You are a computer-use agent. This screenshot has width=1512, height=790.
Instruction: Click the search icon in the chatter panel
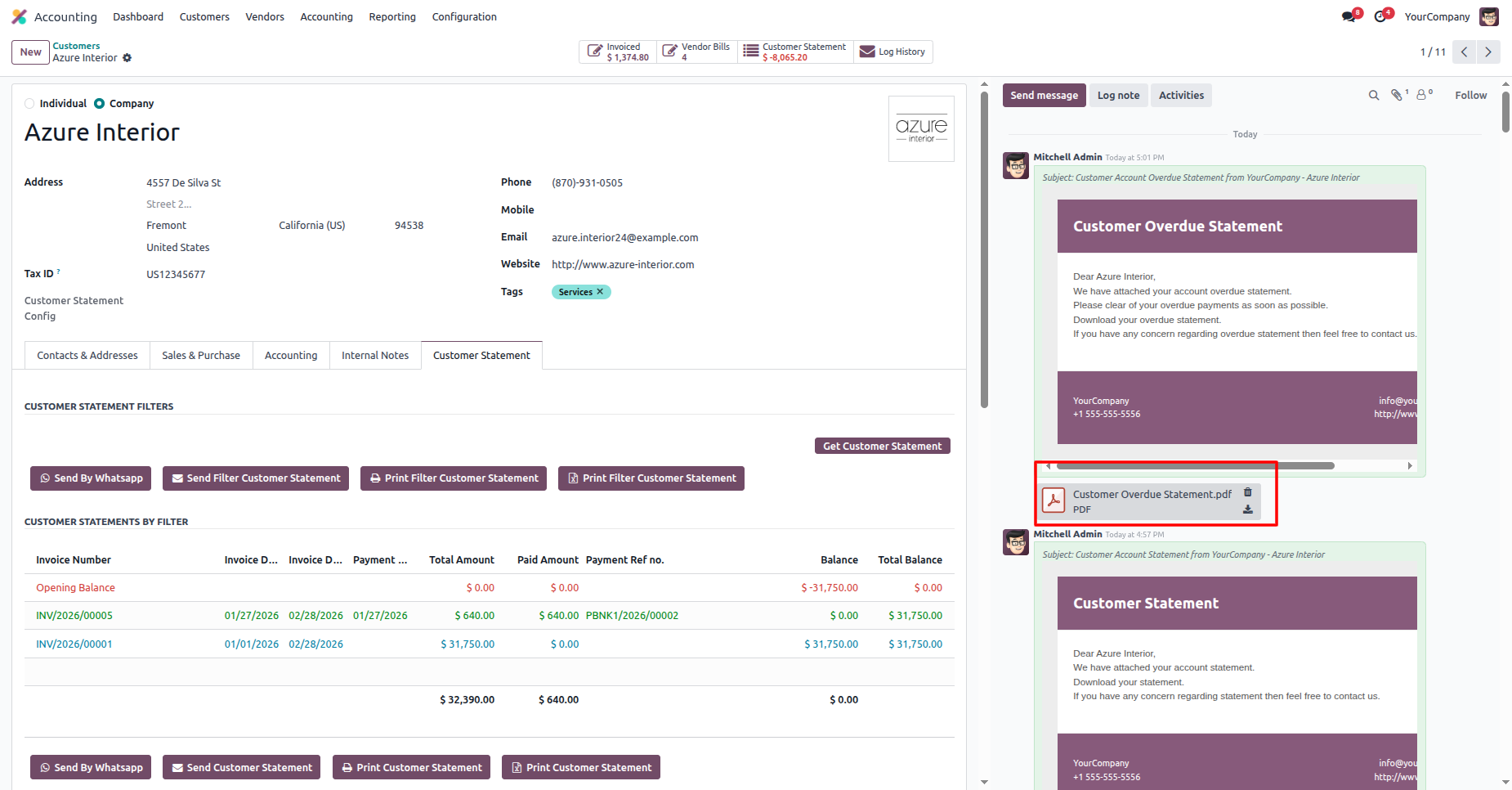1374,96
